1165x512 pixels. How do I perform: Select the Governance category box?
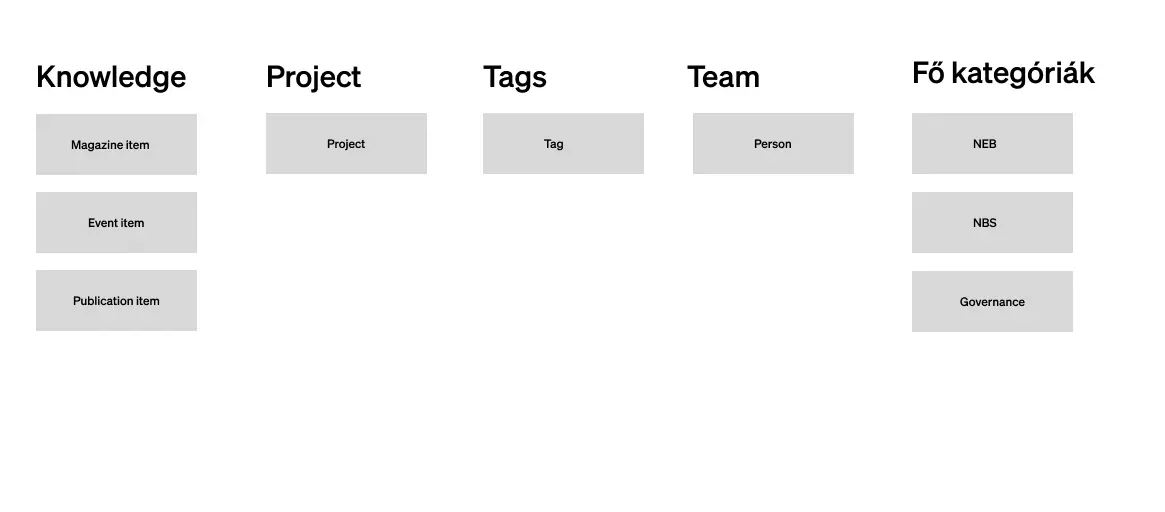(x=992, y=301)
